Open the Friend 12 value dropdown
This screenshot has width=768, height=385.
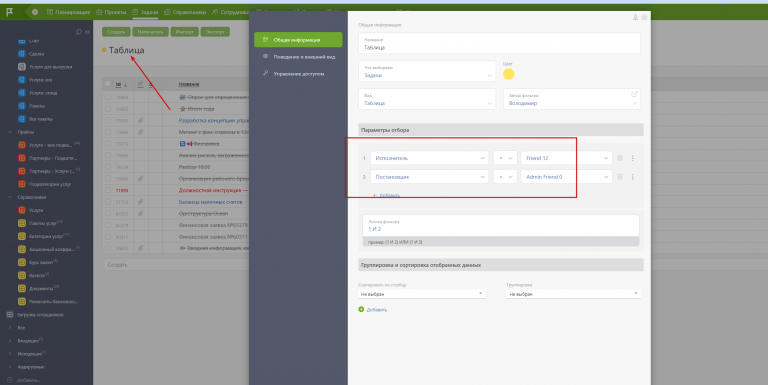[x=567, y=158]
